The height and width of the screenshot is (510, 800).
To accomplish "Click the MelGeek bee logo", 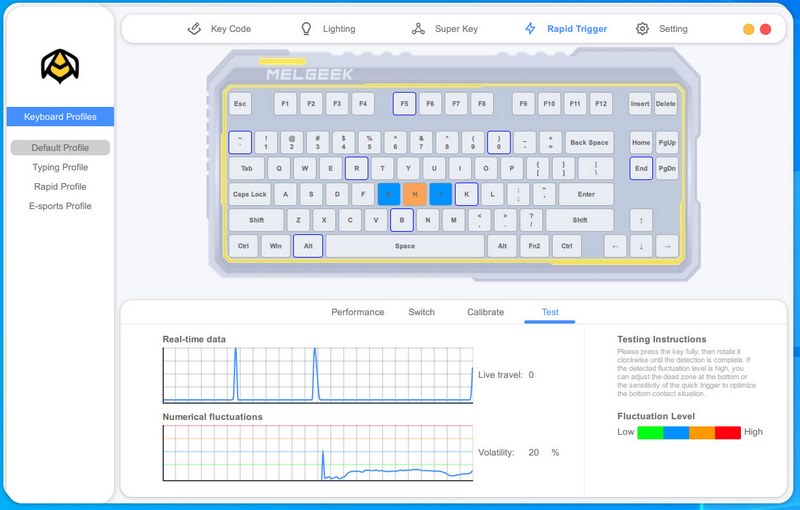I will tap(60, 66).
